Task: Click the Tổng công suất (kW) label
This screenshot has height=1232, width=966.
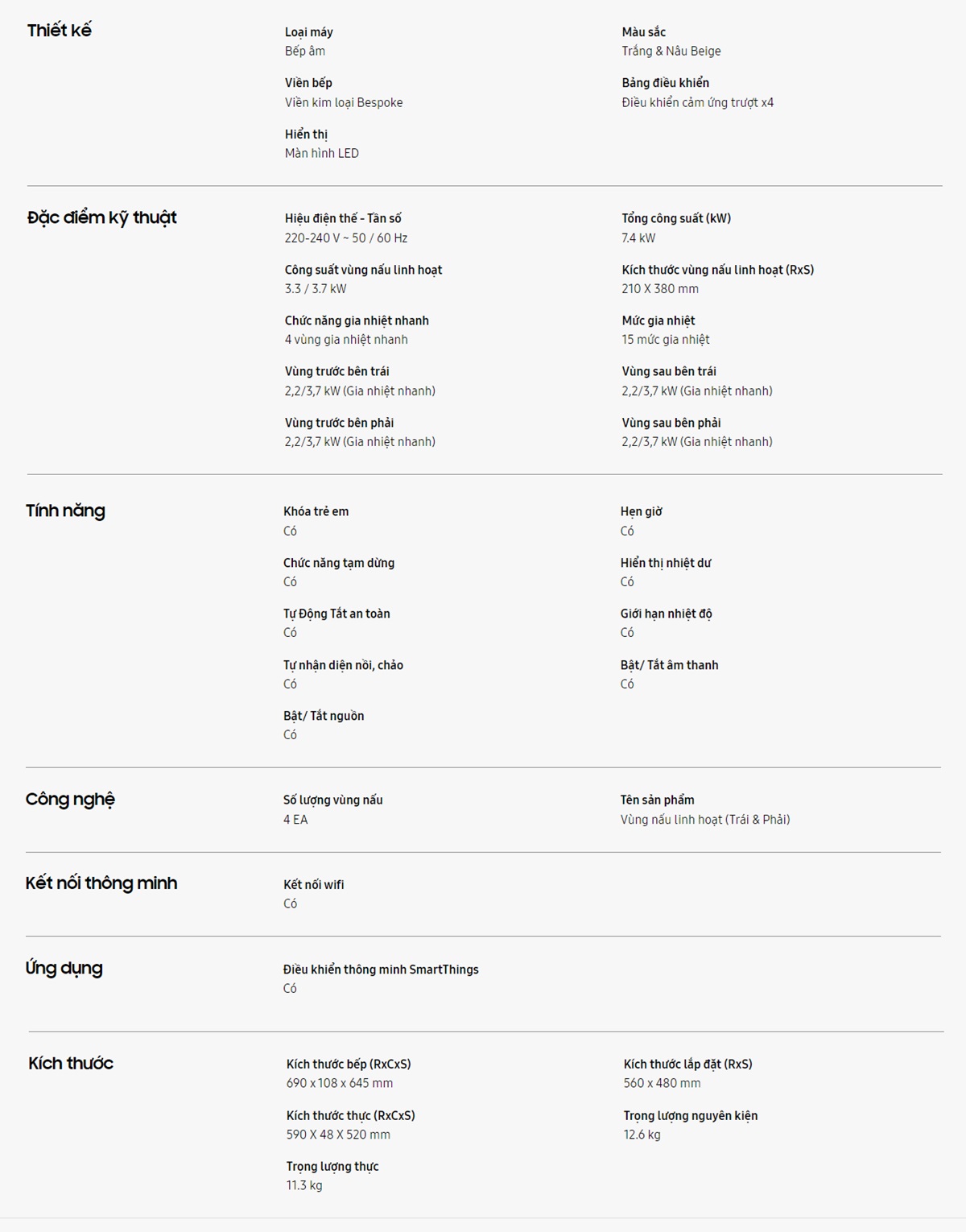Action: click(x=675, y=218)
